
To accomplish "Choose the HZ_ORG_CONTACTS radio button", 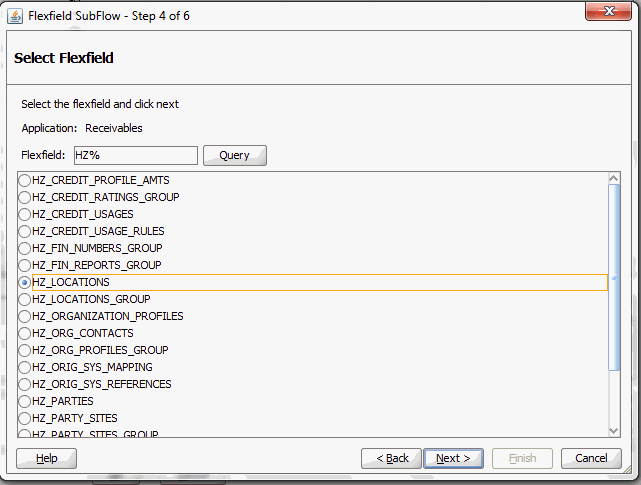I will pyautogui.click(x=25, y=334).
